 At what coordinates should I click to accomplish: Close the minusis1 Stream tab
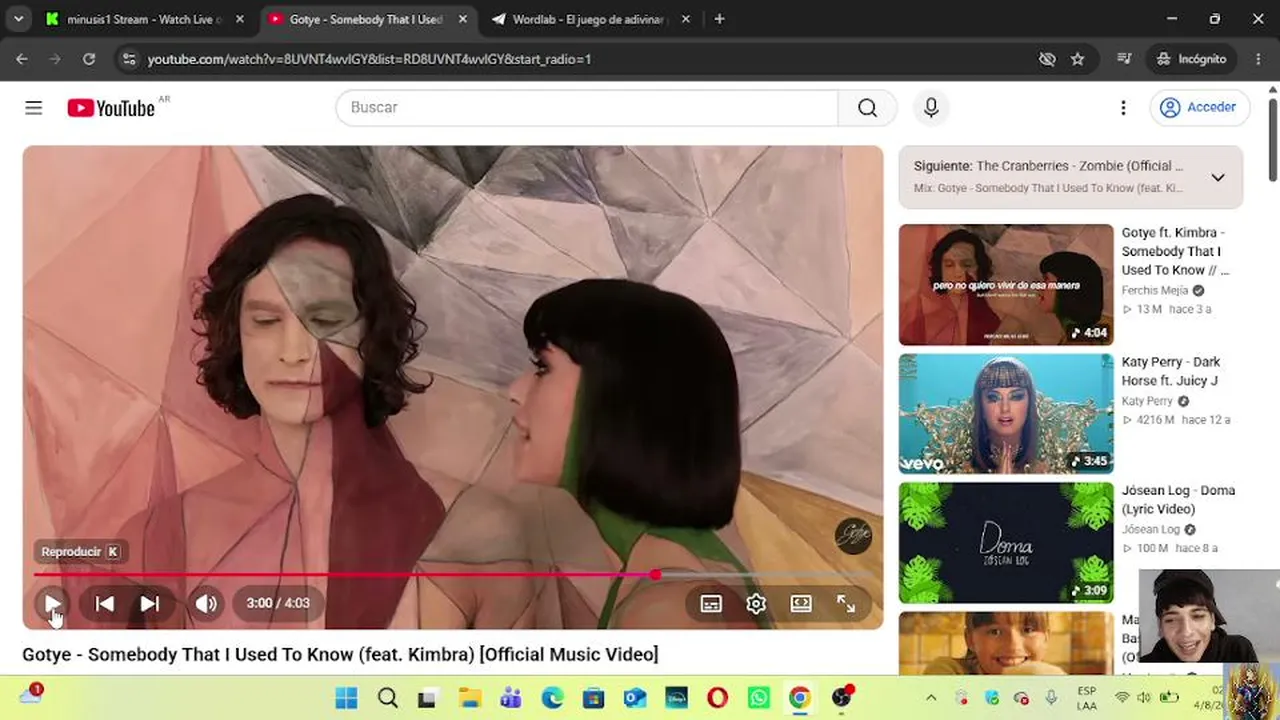239,19
